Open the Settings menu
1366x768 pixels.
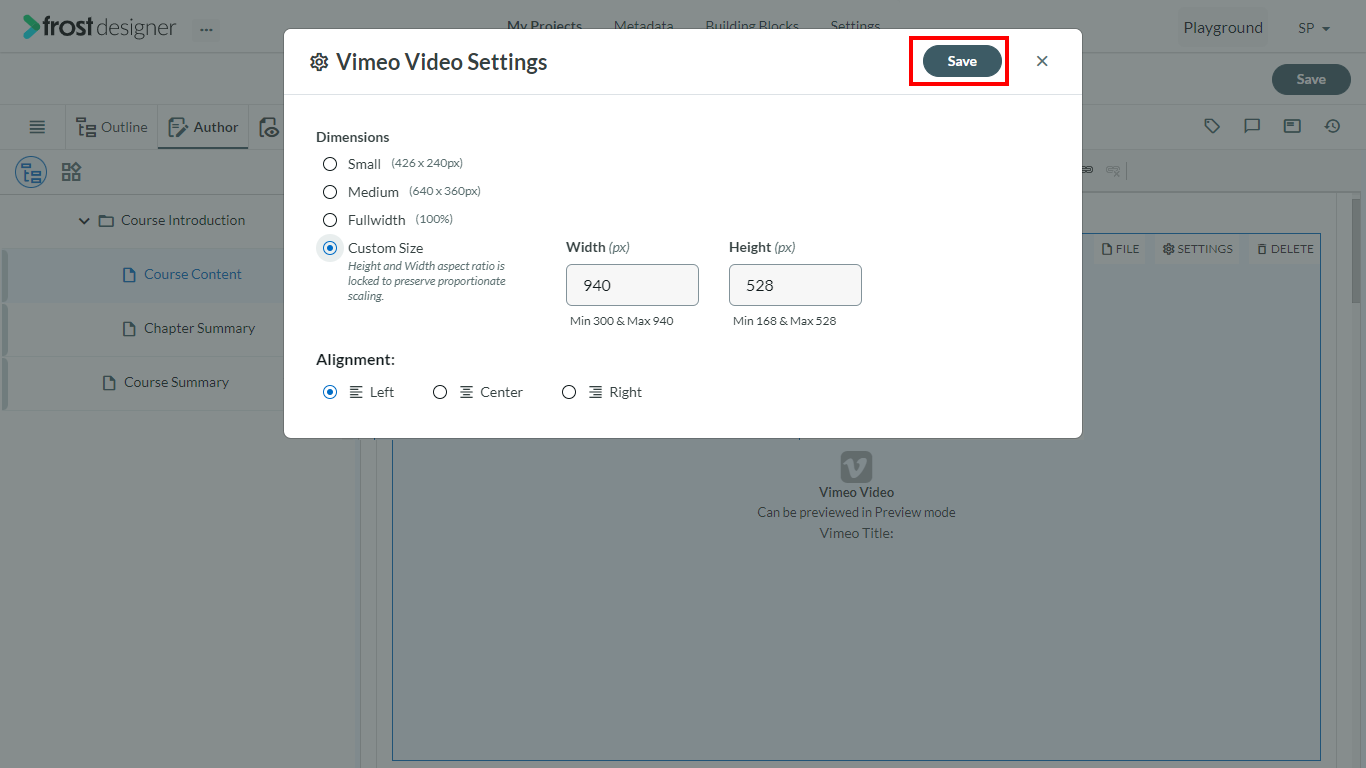pos(855,27)
